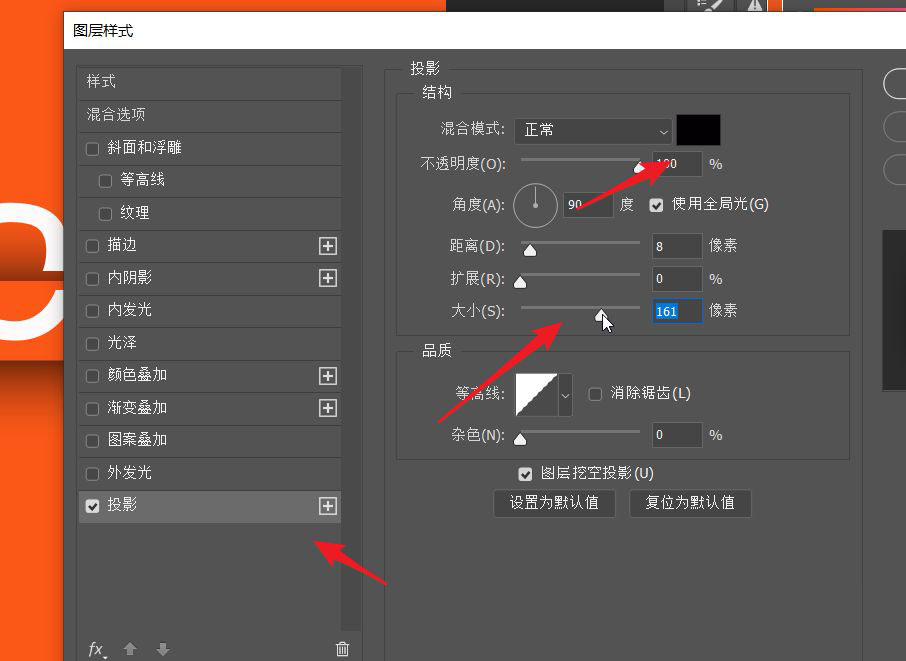This screenshot has width=906, height=661.
Task: Uncheck the 投影 effect checkbox
Action: coord(92,506)
